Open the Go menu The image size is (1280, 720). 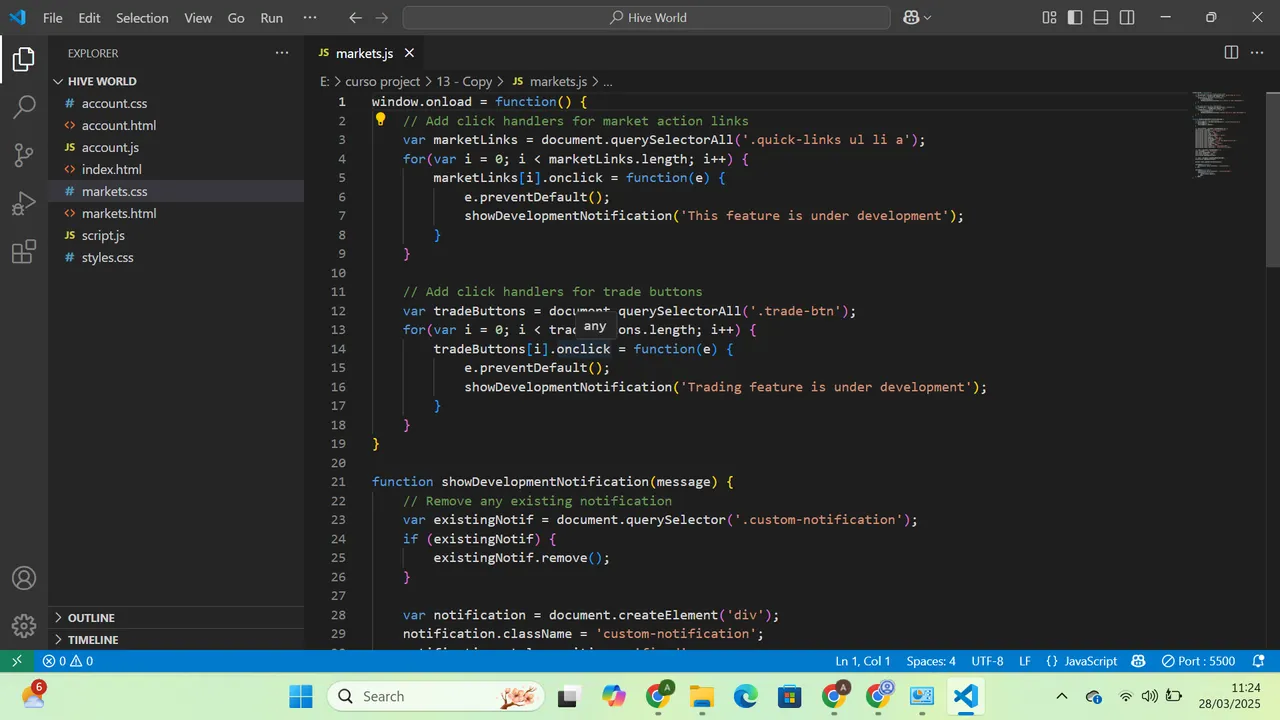236,18
